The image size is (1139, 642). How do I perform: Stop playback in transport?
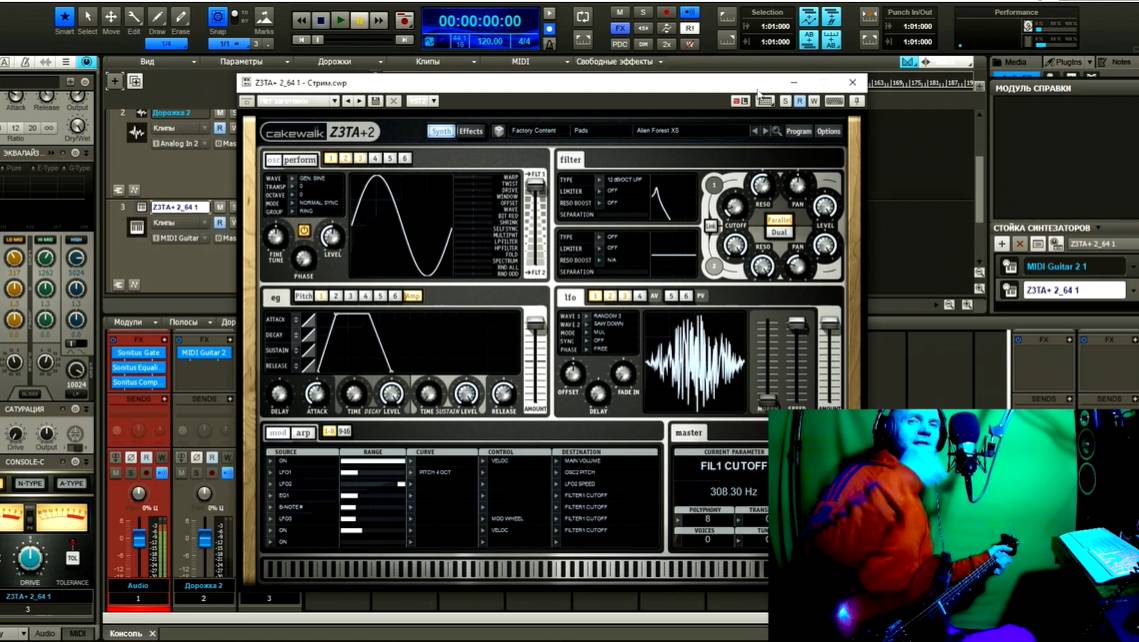[320, 20]
